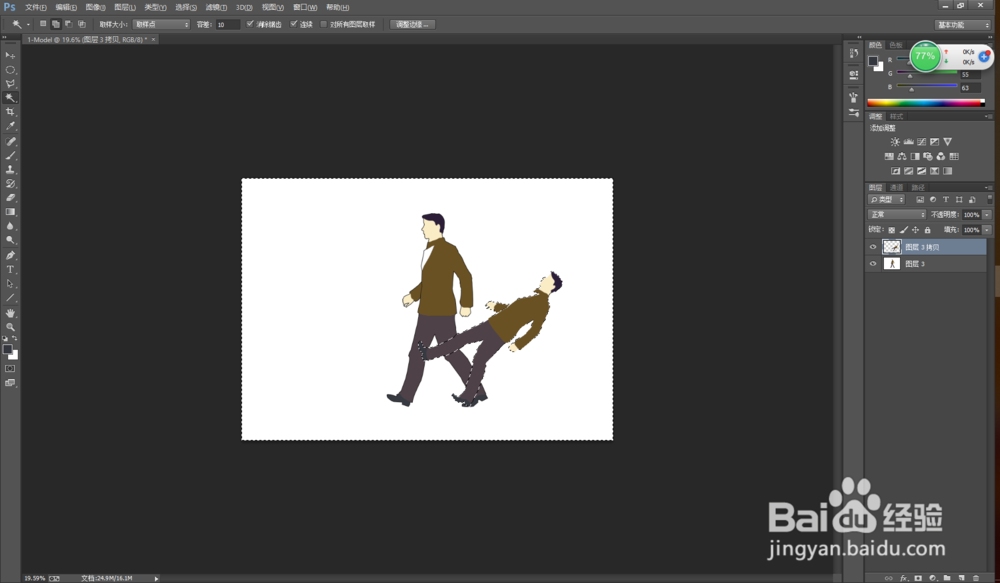Screen dimensions: 1000x583
Task: Select the Magic Wand tool in toolbox
Action: [10, 98]
